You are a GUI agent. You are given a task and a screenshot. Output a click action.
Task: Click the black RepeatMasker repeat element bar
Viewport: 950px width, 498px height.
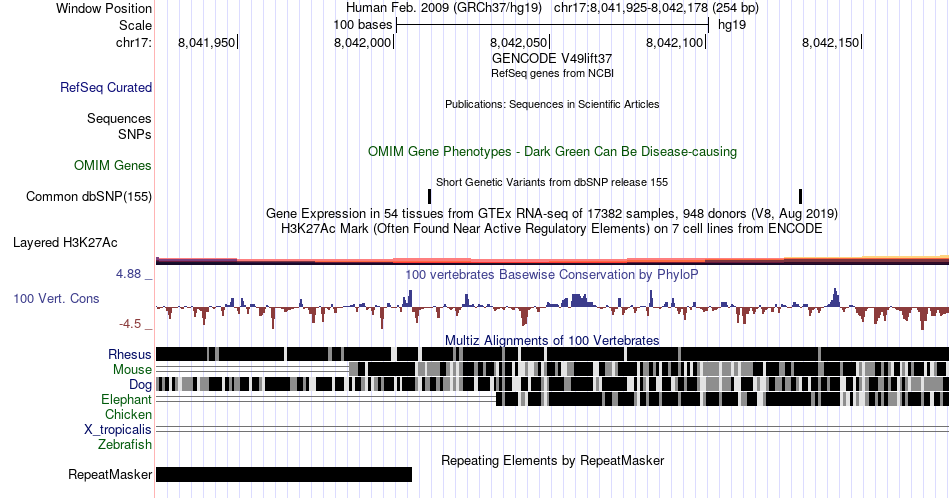284,474
